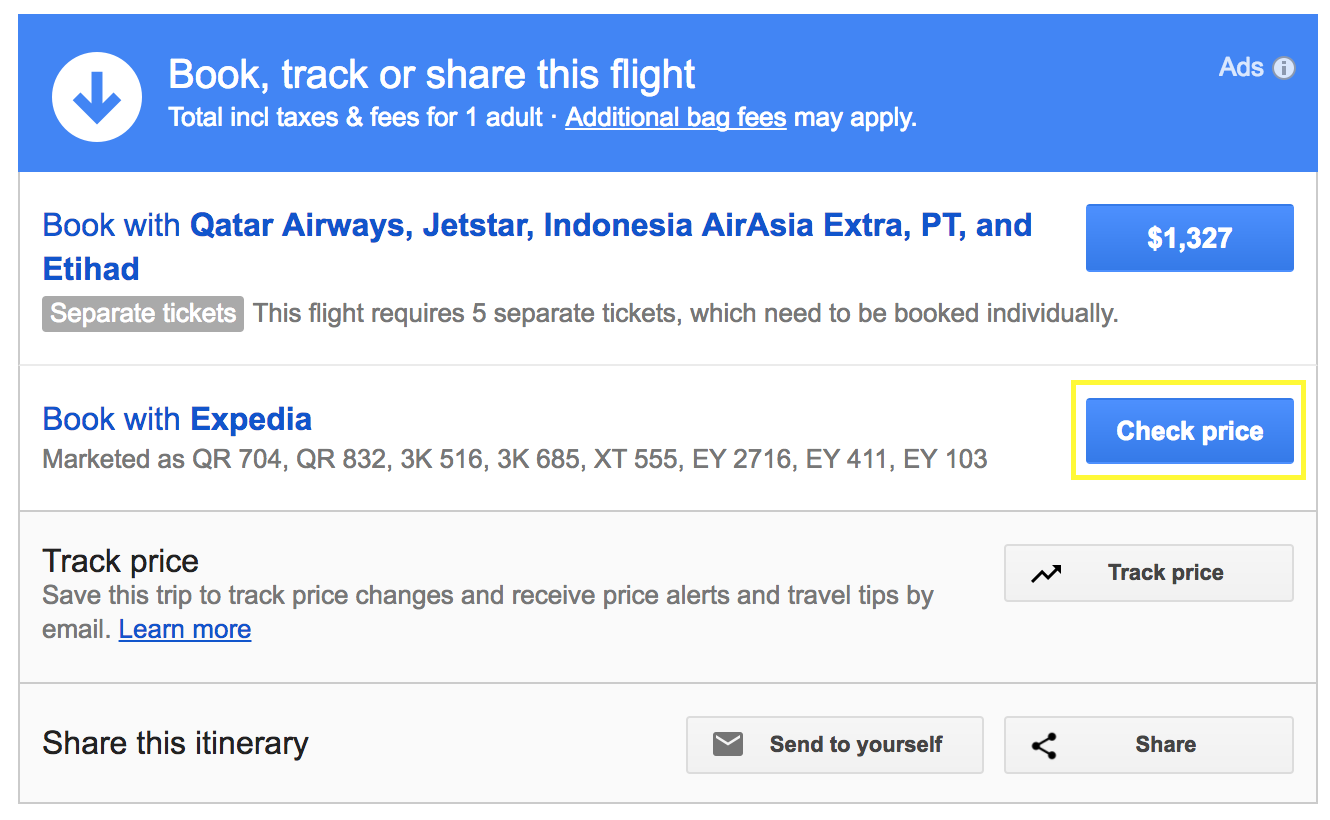Click the Ads label text
1330x820 pixels.
click(1242, 68)
